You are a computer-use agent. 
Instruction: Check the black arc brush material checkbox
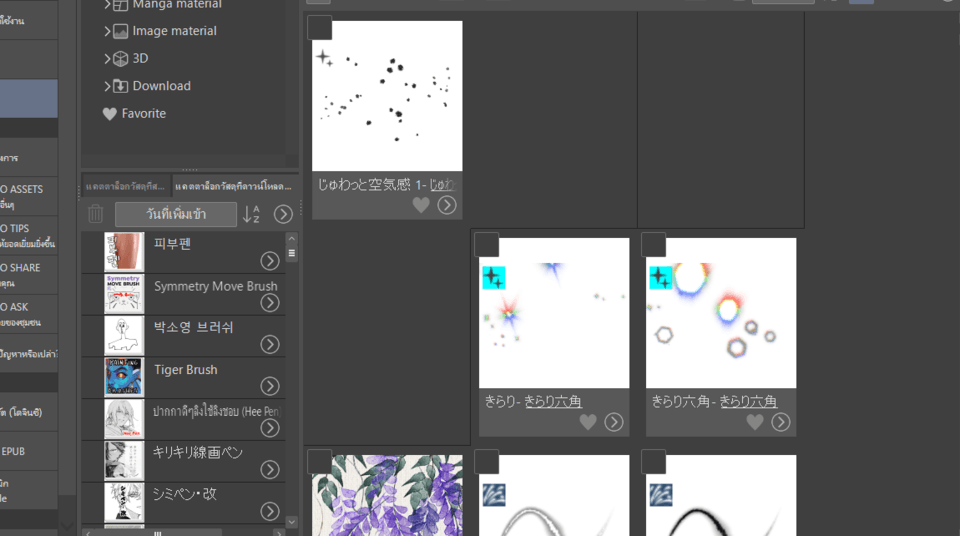coord(654,462)
